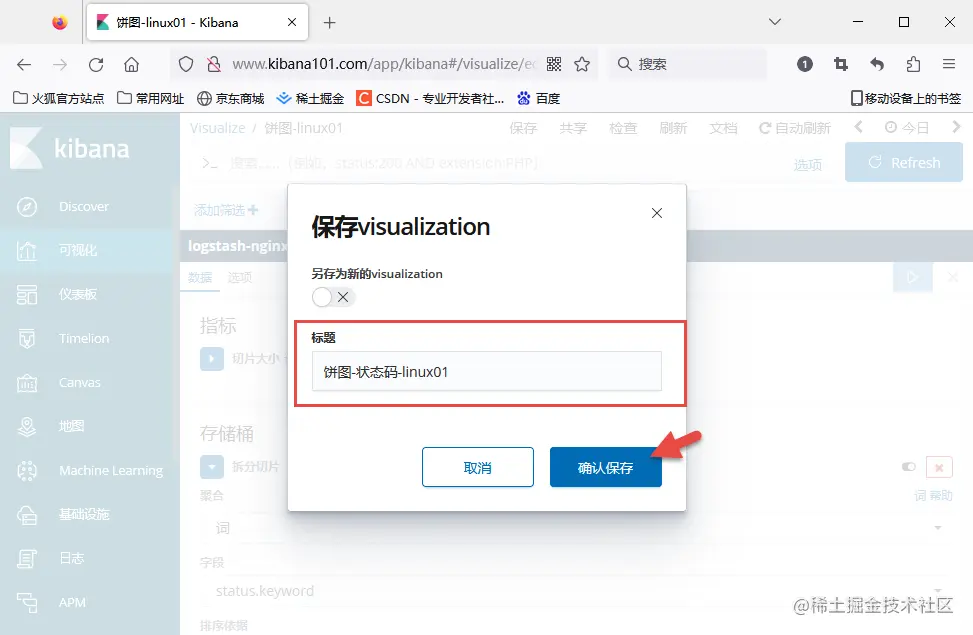
Task: Show page QR code icon
Action: click(554, 64)
